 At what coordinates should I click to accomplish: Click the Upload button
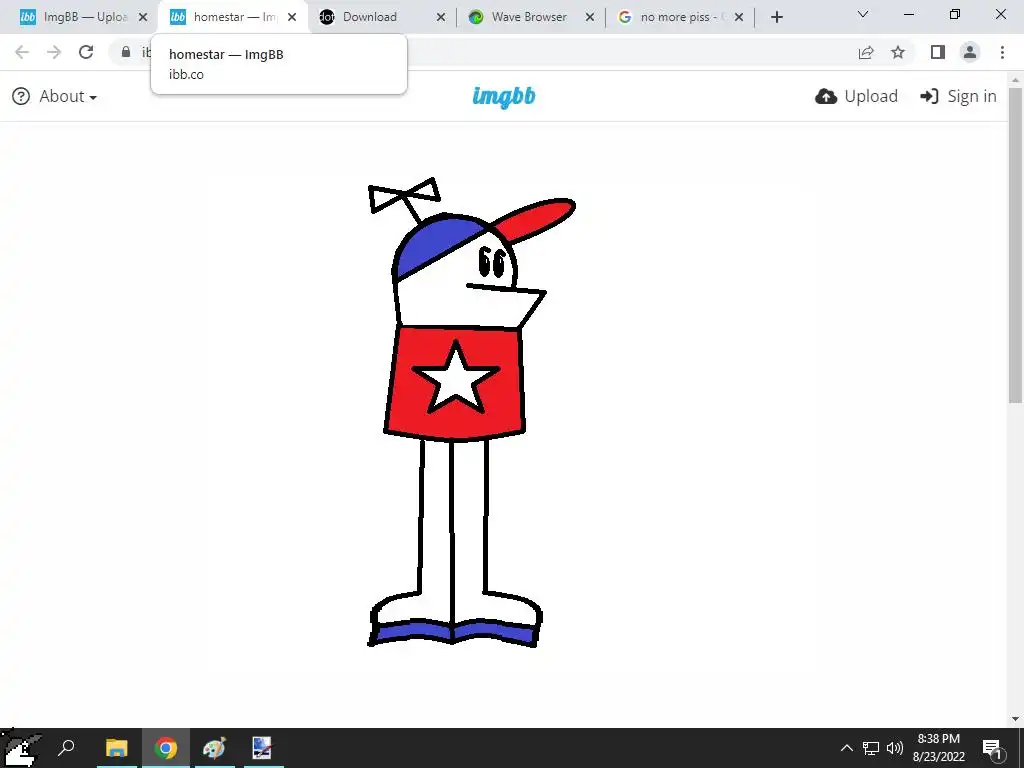coord(856,96)
